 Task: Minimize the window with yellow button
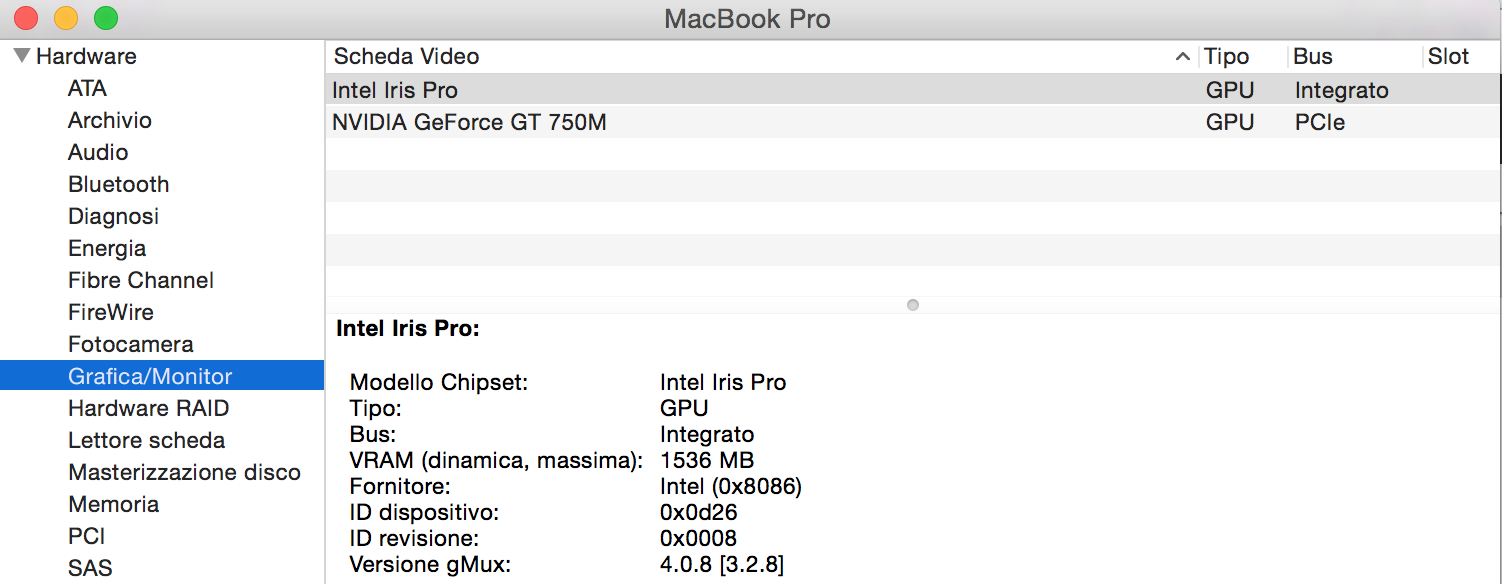coord(66,18)
